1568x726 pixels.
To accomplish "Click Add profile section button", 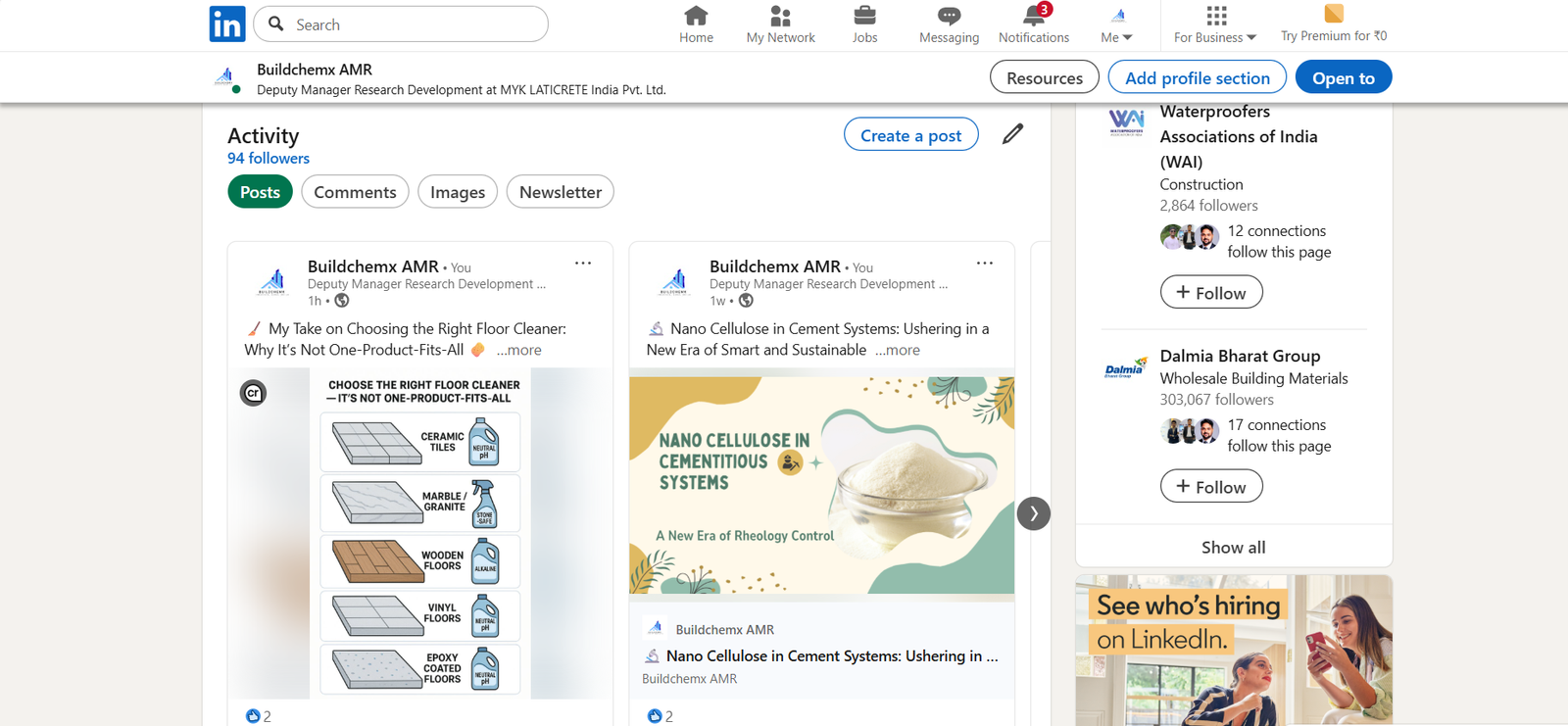I will [x=1198, y=77].
